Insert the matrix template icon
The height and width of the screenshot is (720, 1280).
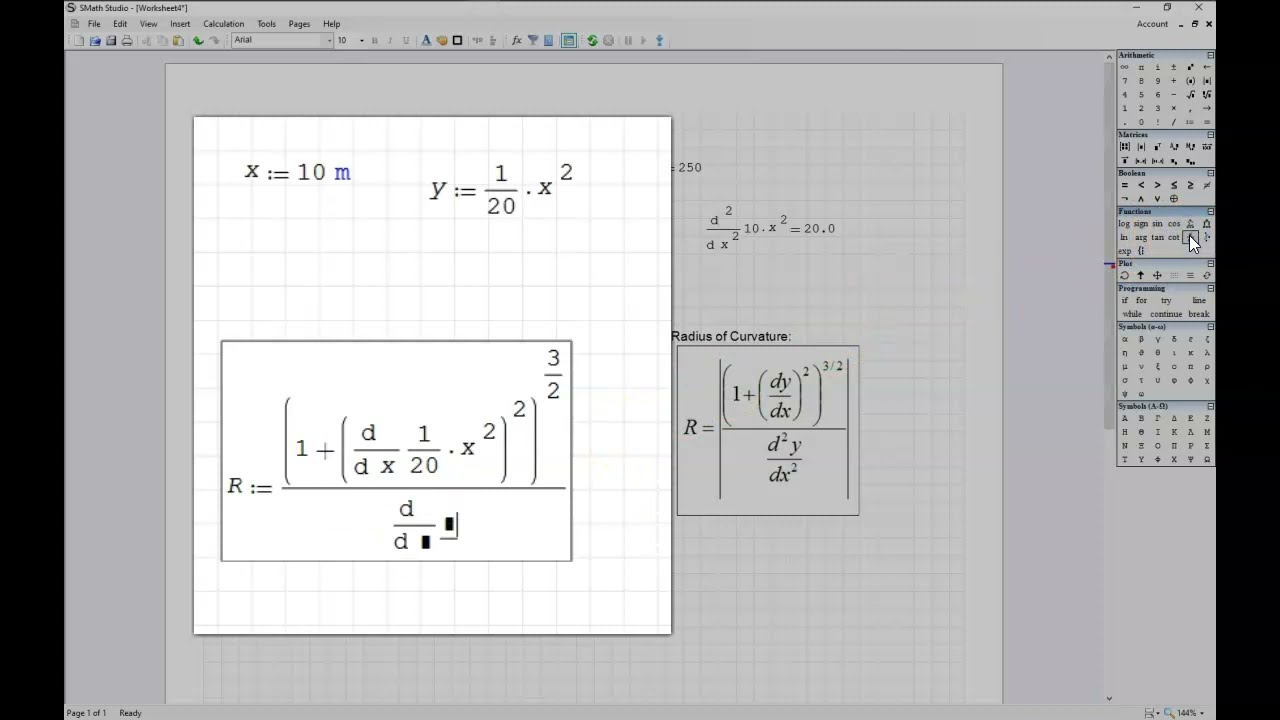click(1125, 146)
